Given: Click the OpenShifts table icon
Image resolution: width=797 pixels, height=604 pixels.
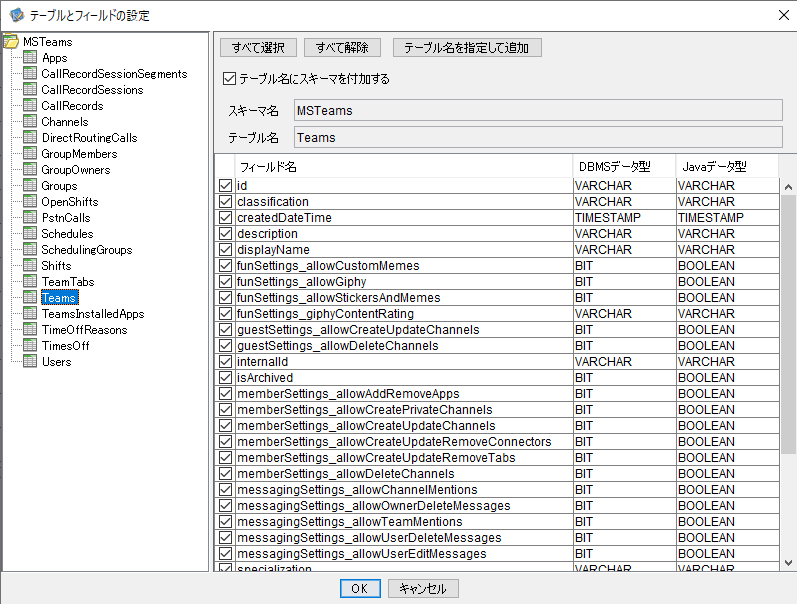Looking at the screenshot, I should coord(30,201).
